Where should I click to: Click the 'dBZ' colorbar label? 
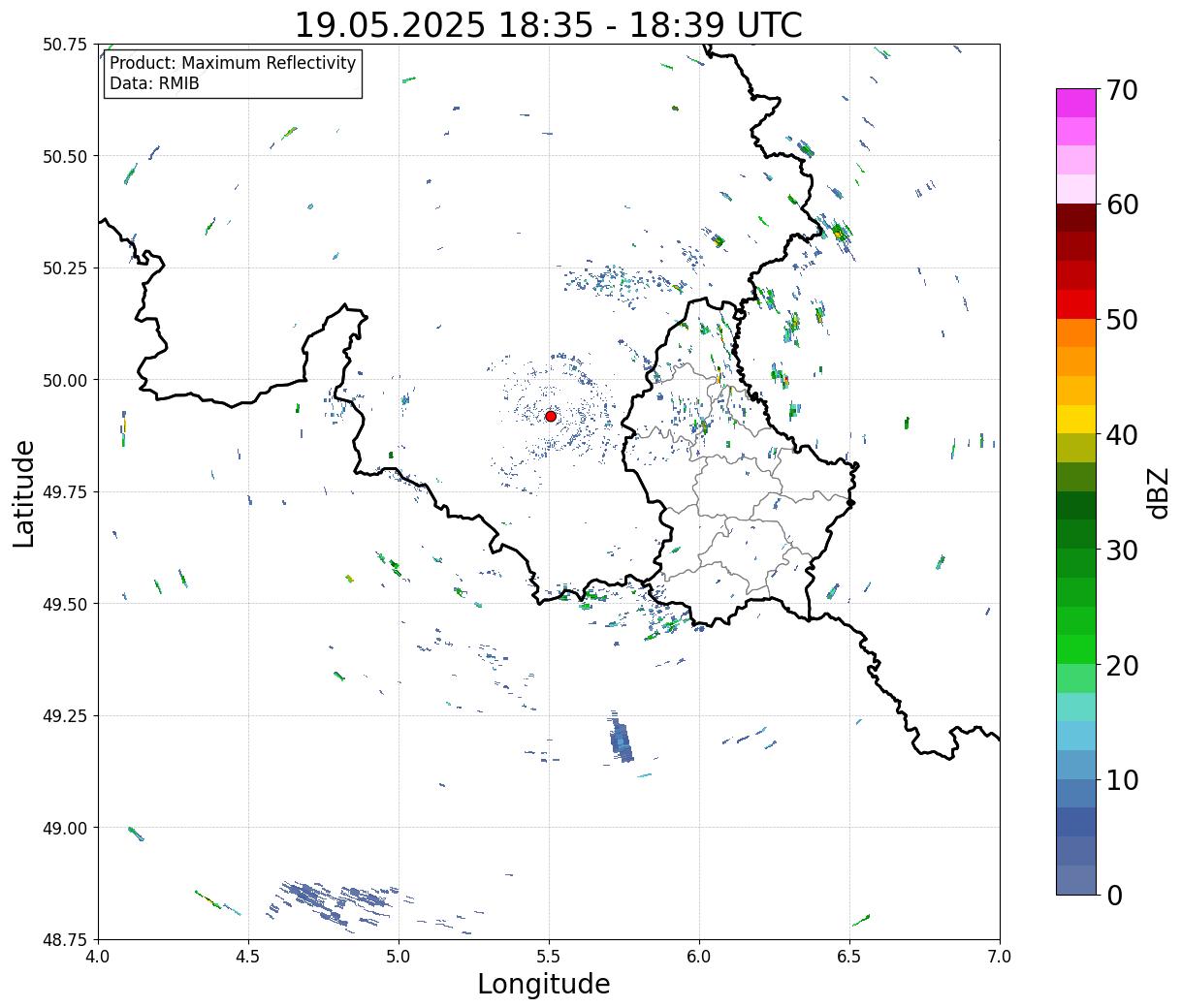(x=1157, y=492)
